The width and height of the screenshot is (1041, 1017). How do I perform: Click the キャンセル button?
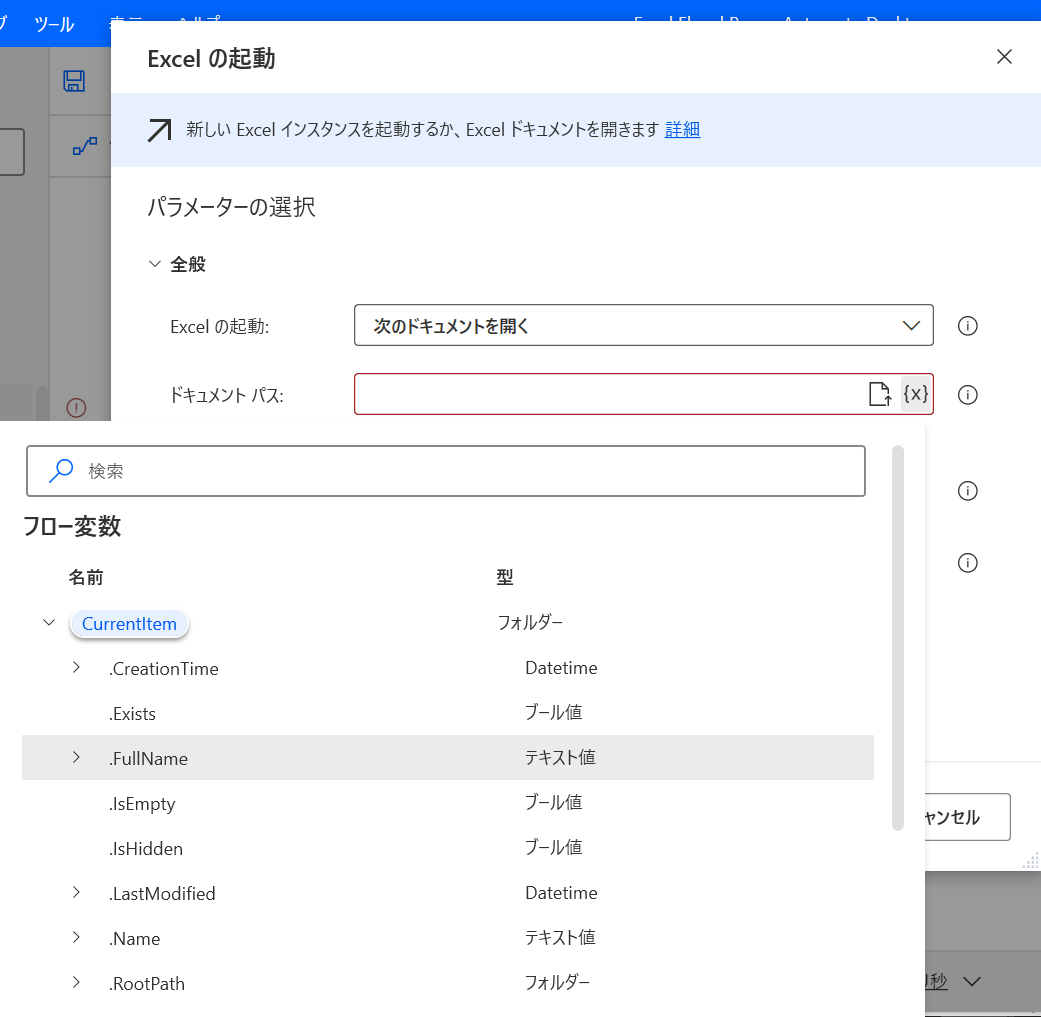point(967,817)
